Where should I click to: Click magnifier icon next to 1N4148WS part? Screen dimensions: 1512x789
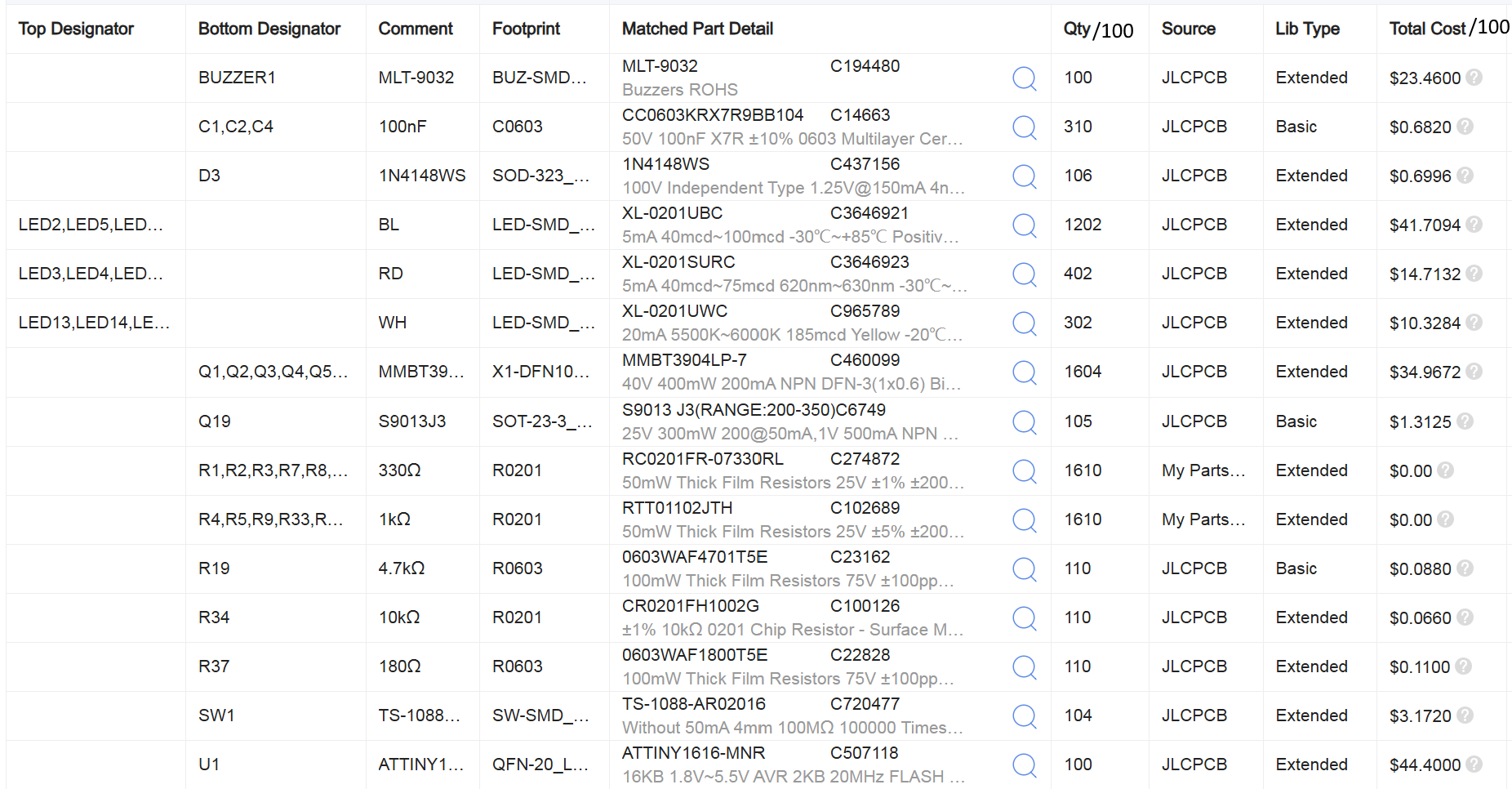(1024, 176)
